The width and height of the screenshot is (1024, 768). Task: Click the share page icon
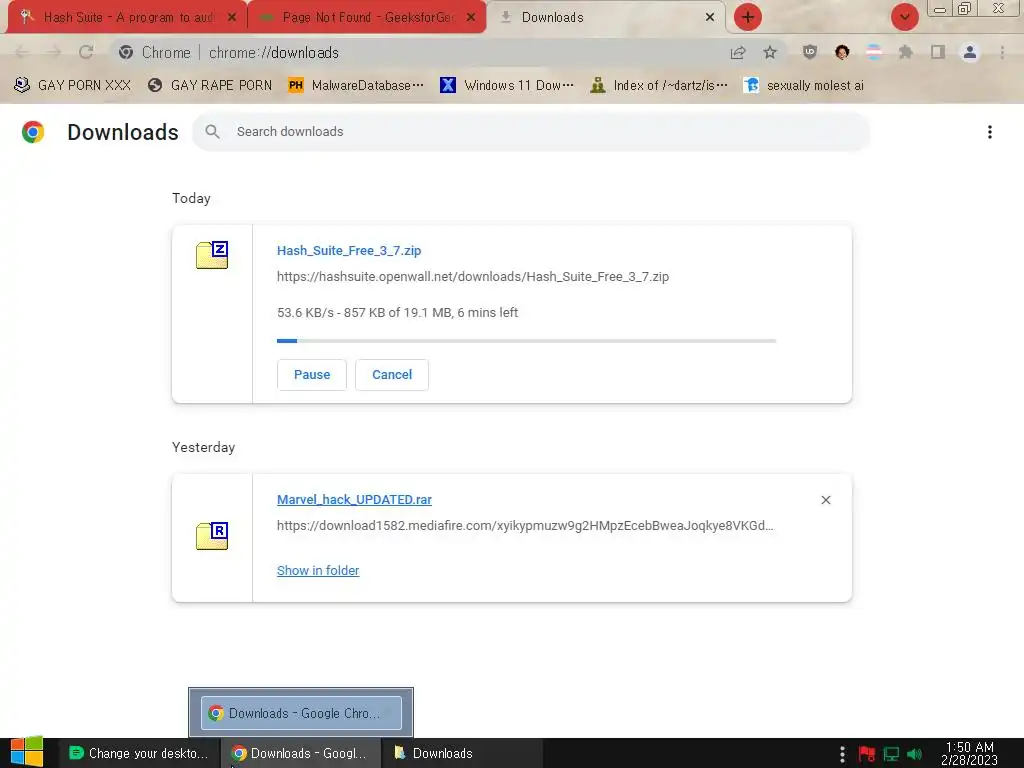(x=738, y=52)
